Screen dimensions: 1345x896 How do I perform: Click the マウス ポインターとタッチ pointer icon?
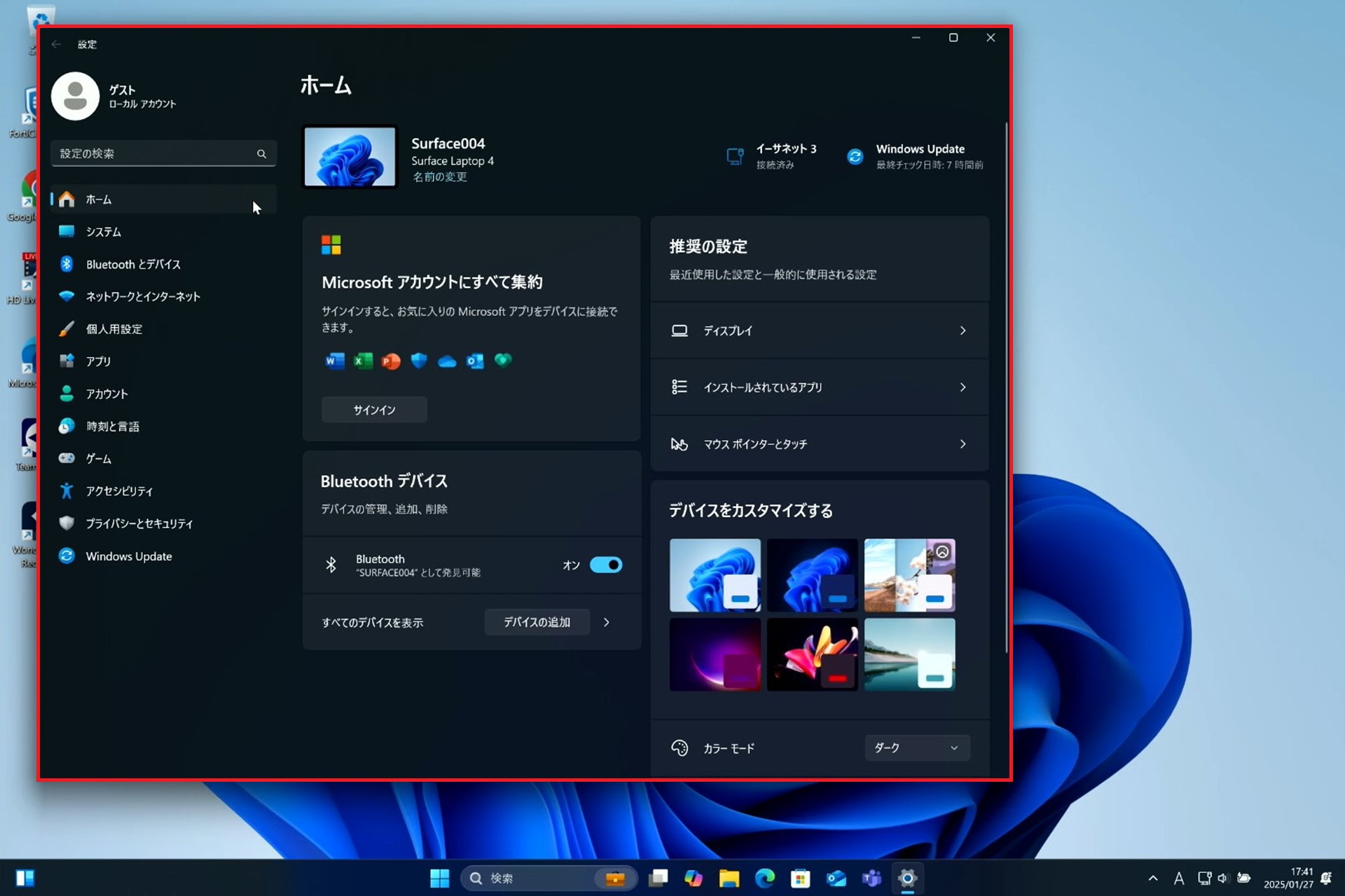pos(680,444)
